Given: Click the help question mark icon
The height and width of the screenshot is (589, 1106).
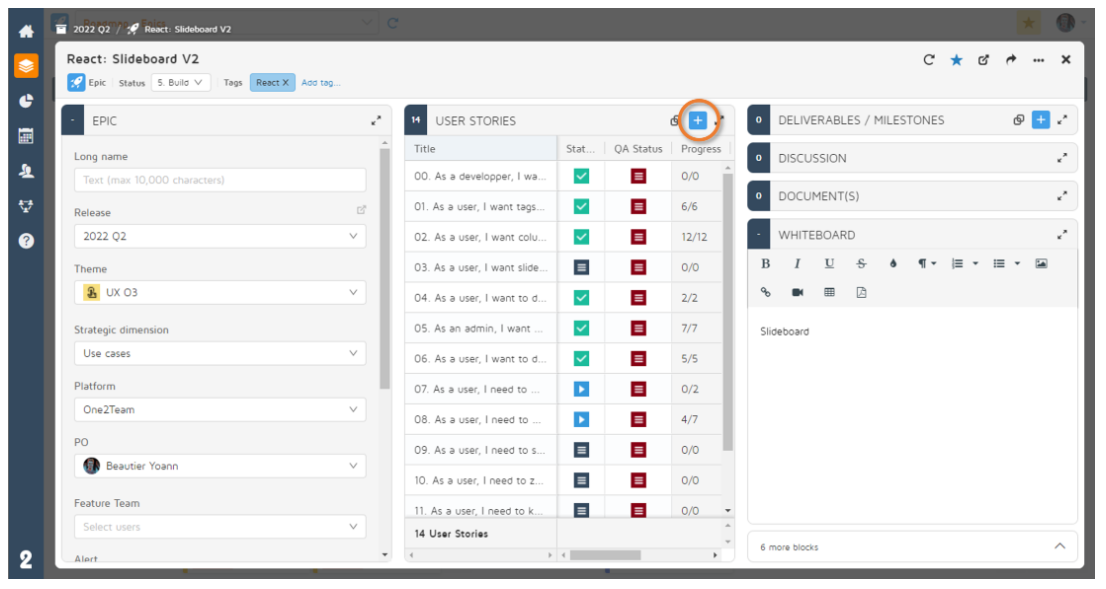Looking at the screenshot, I should click(x=26, y=241).
